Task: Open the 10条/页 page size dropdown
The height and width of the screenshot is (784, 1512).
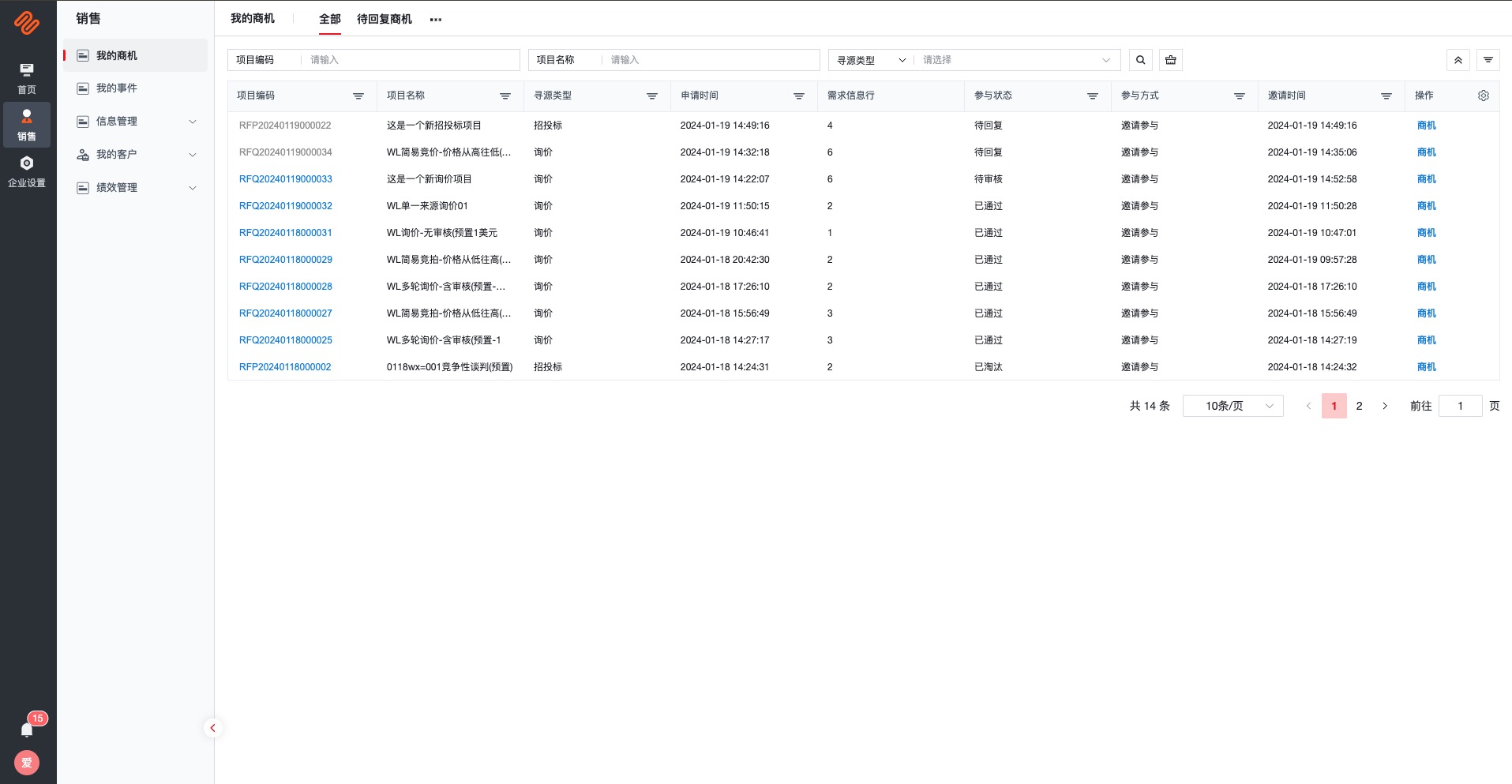Action: coord(1233,406)
